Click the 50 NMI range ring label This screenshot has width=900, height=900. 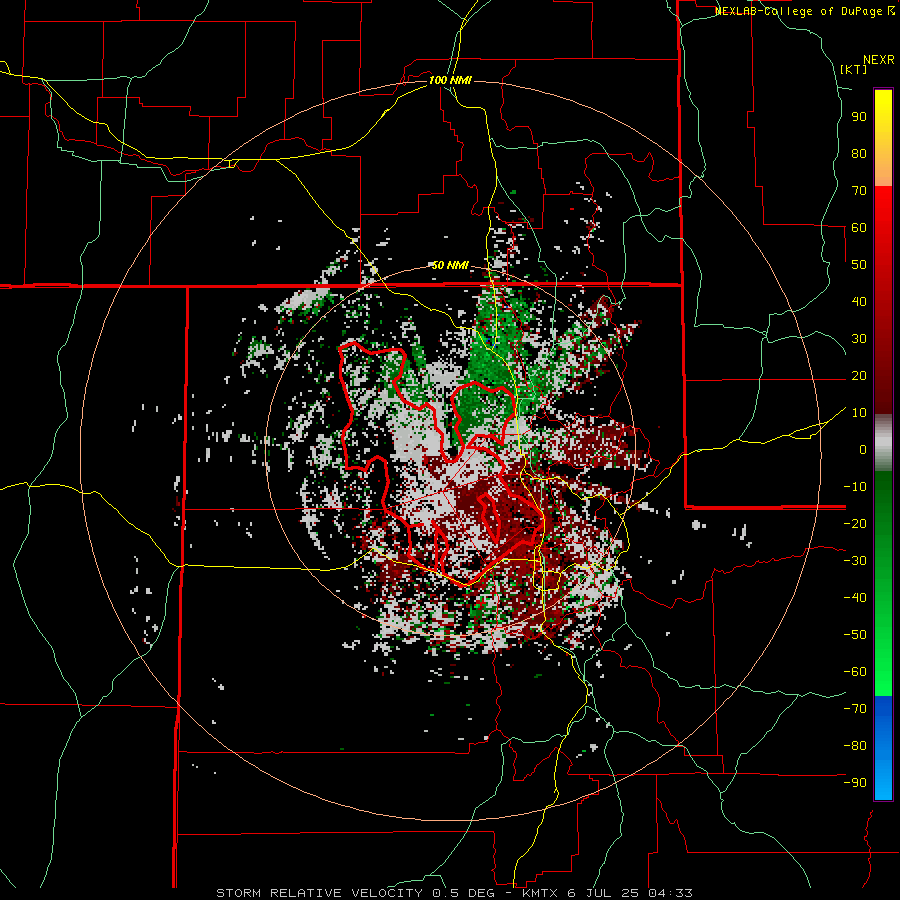point(450,265)
